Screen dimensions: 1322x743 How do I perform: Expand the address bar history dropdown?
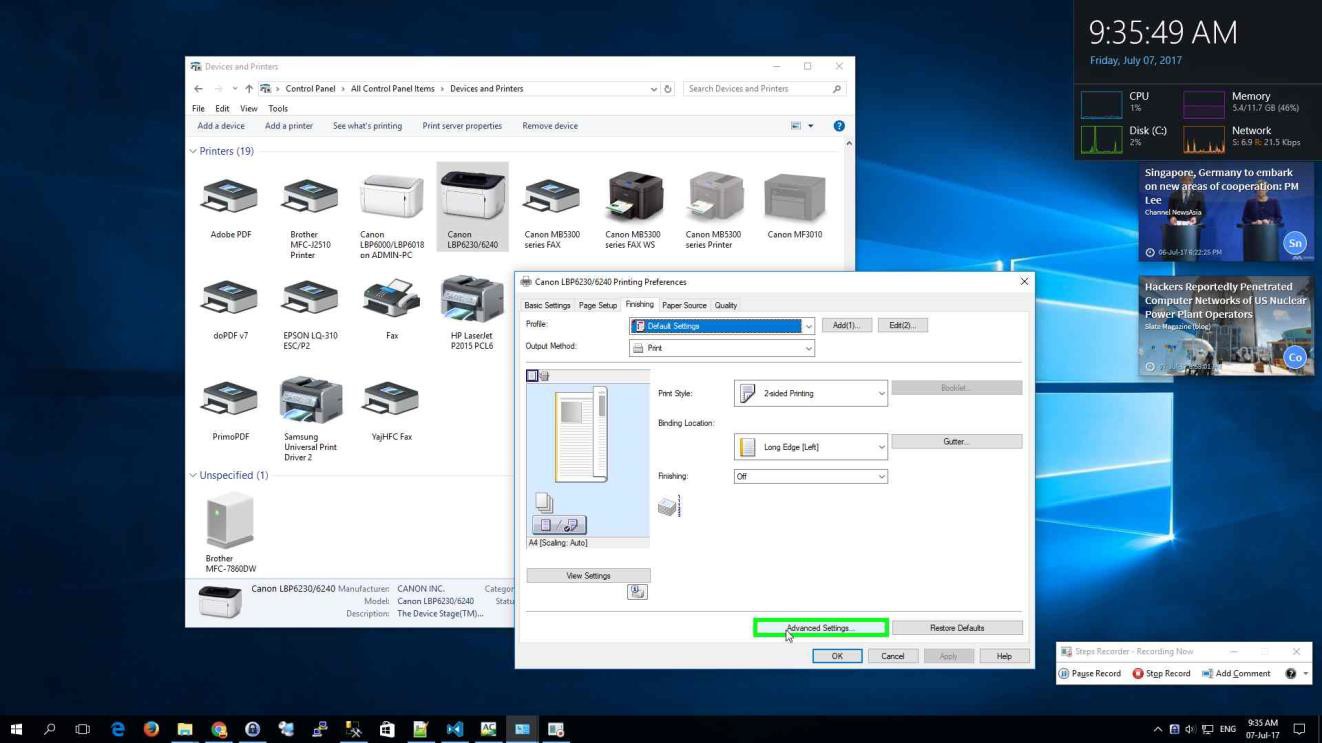(x=654, y=89)
